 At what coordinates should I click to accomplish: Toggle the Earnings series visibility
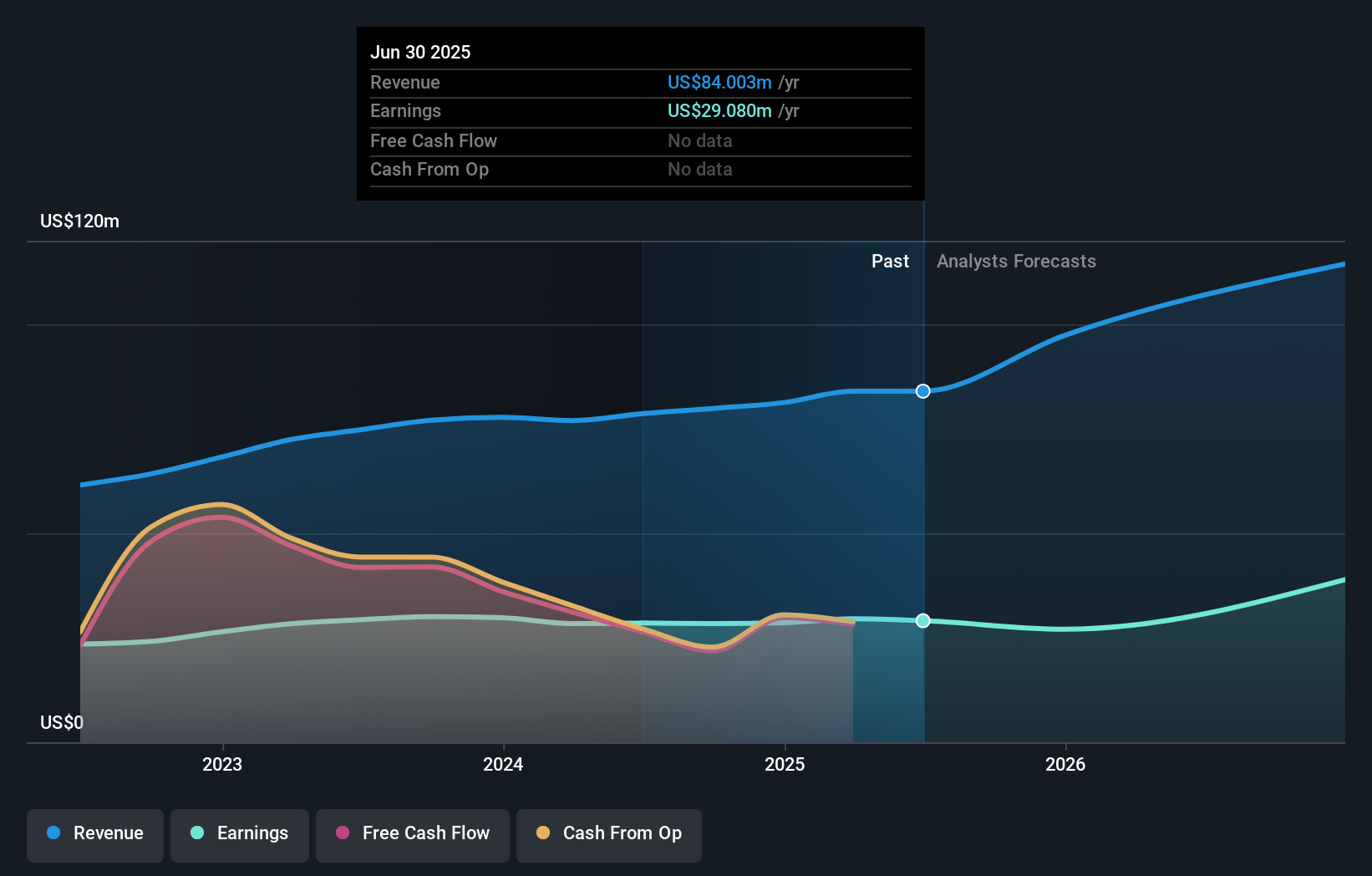240,834
